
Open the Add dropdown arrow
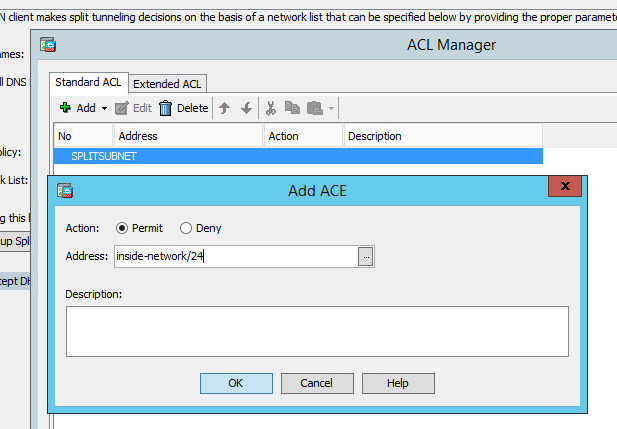coord(104,108)
